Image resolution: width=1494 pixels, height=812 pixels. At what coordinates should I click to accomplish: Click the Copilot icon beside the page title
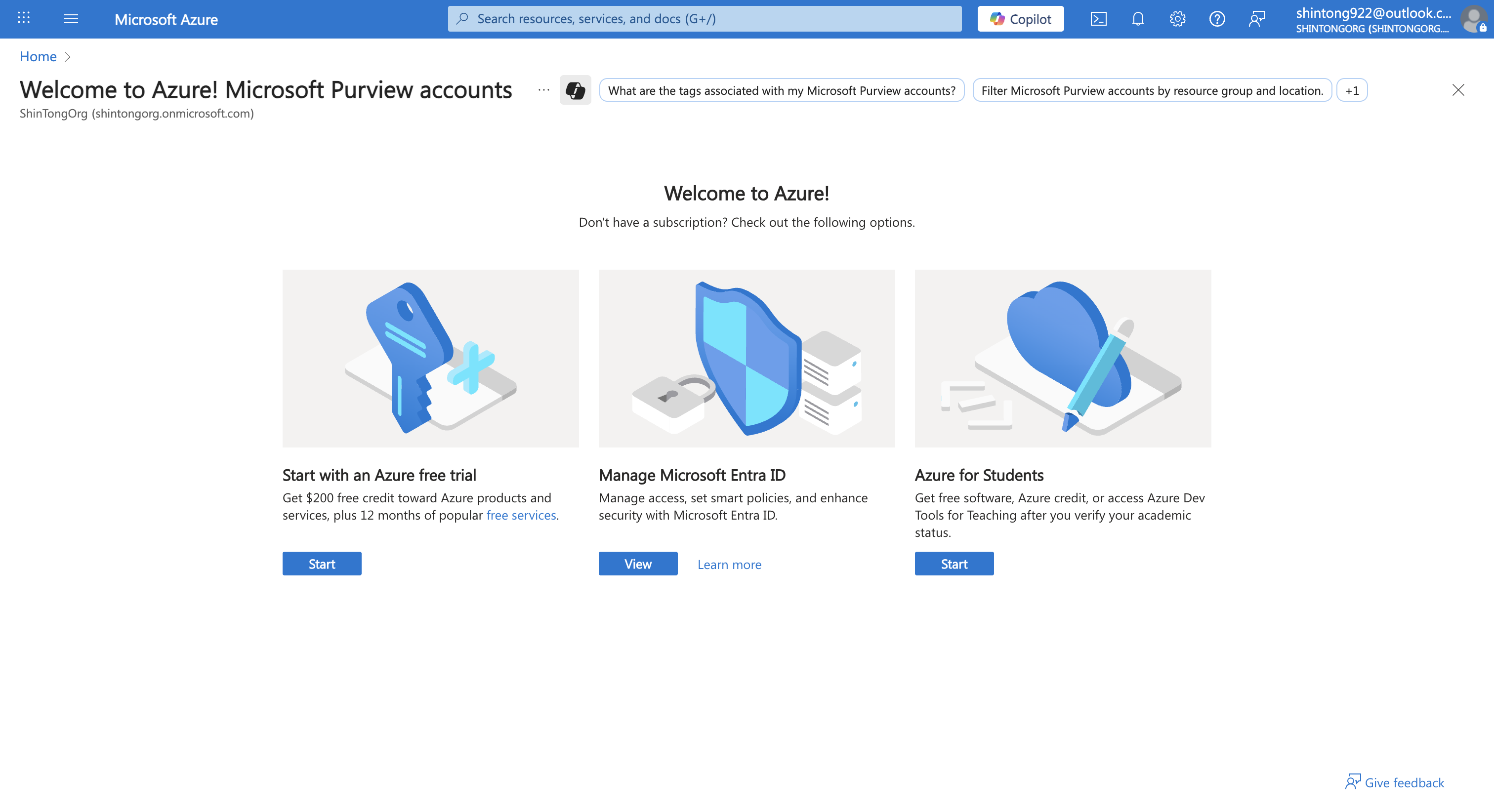(575, 90)
